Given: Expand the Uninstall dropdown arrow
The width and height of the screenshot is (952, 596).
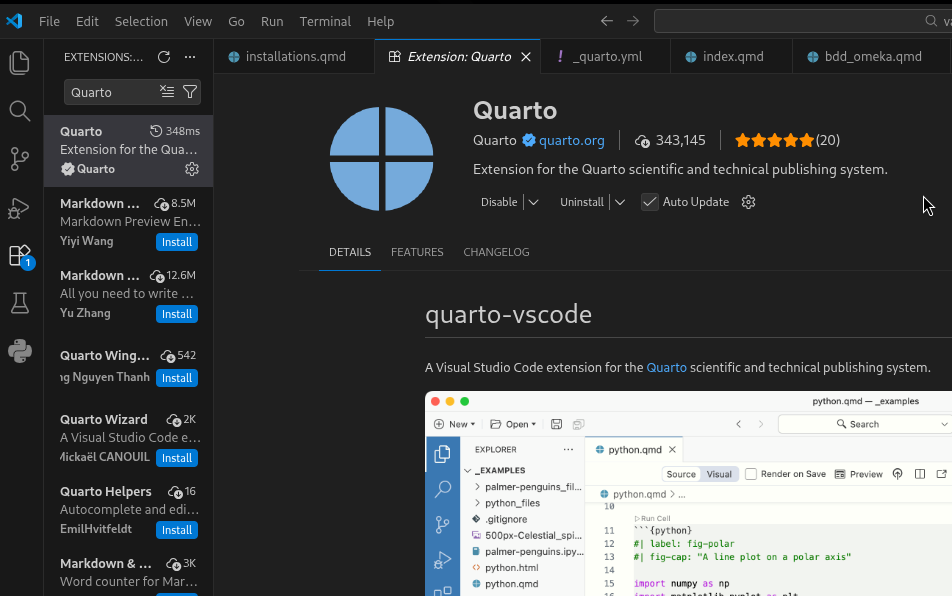Looking at the screenshot, I should coord(620,202).
